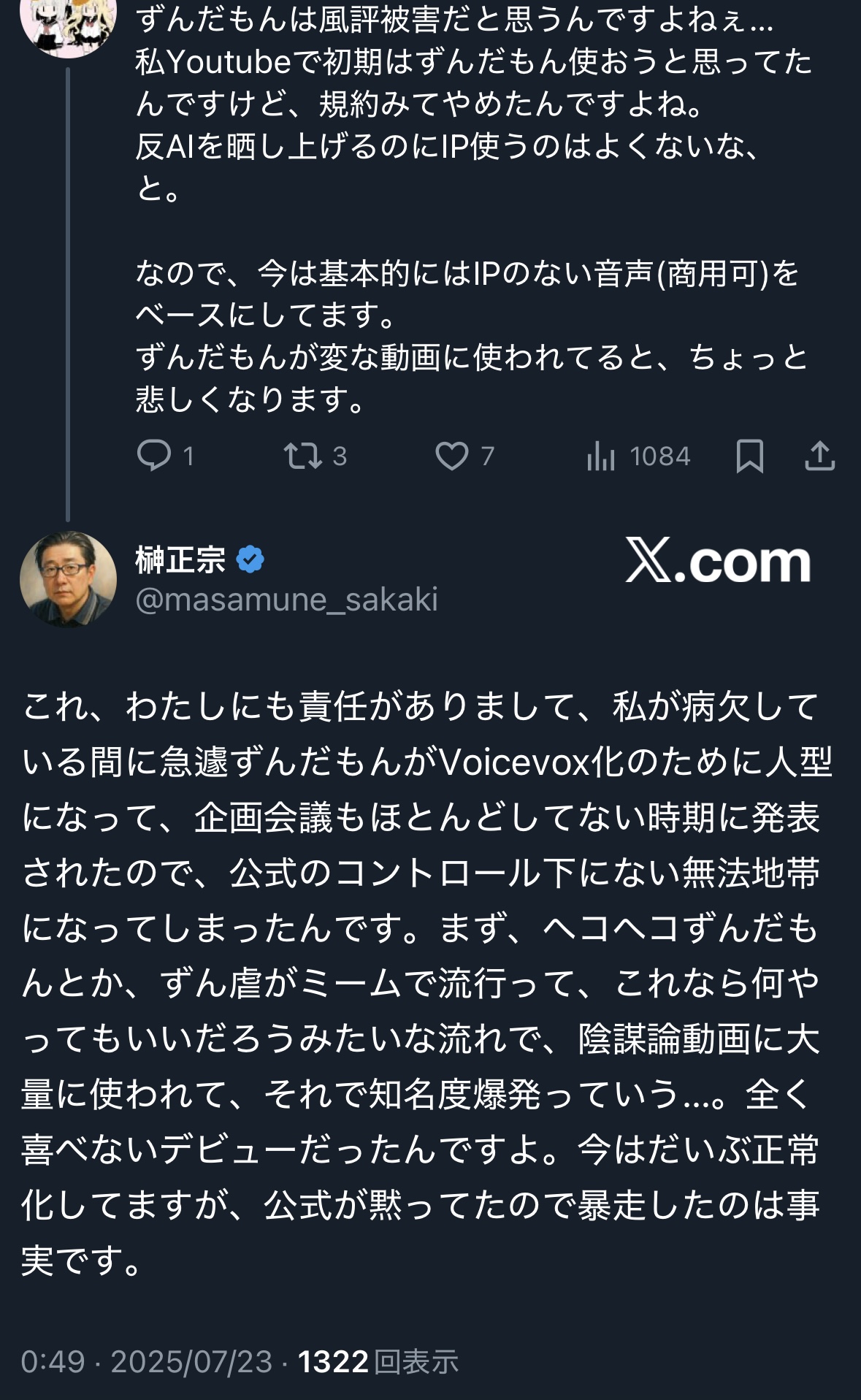This screenshot has height=1400, width=861.
Task: Open 榊正宗's profile picture
Action: click(x=68, y=578)
